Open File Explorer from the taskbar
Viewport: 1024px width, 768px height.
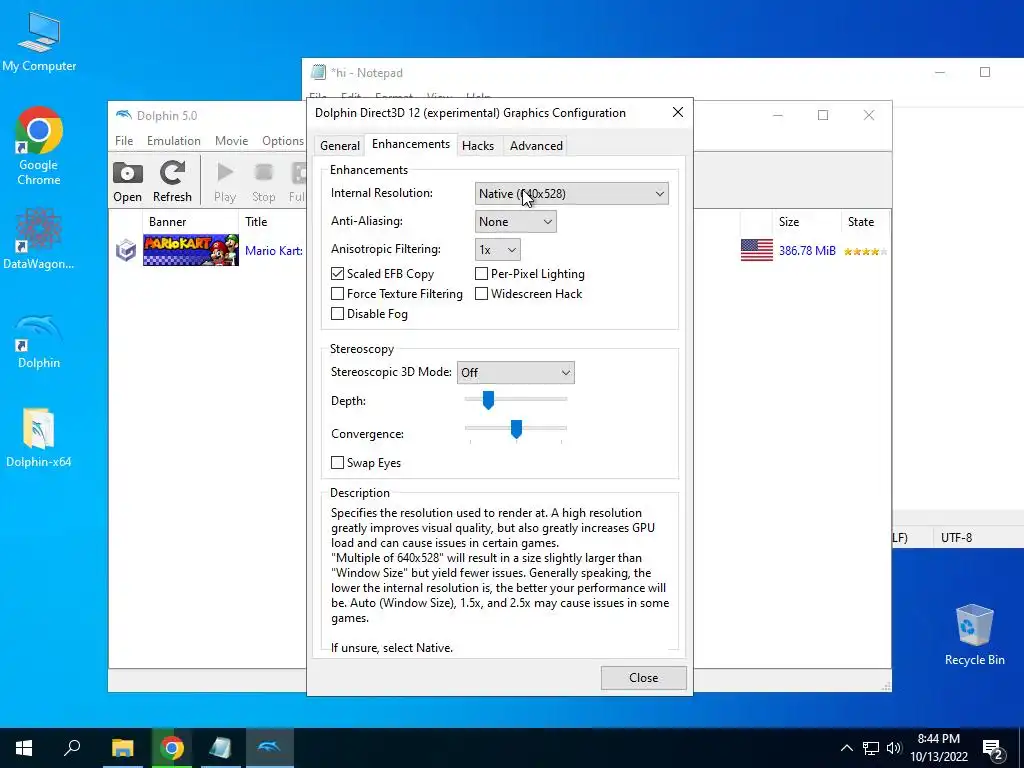click(122, 748)
